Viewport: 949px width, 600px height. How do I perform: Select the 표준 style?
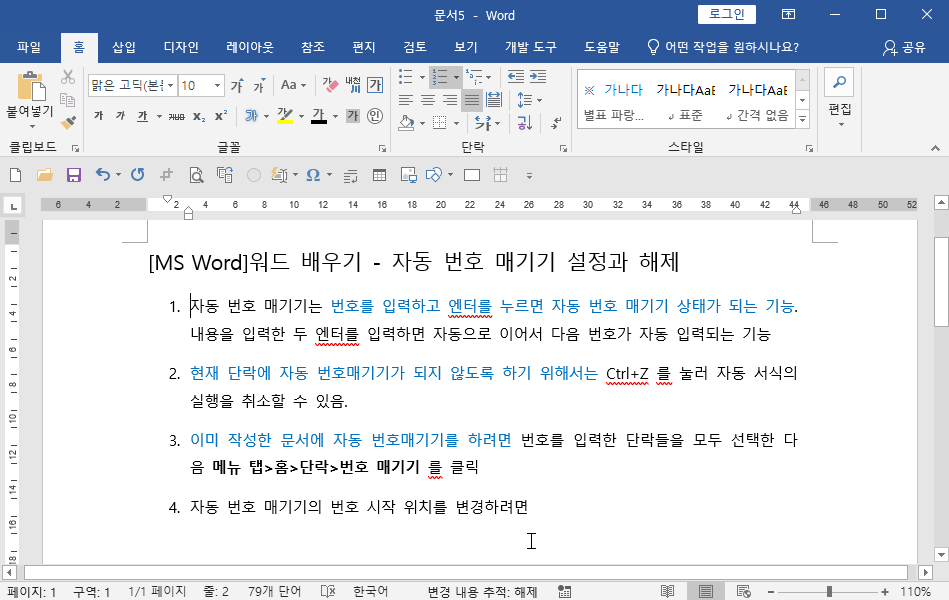tap(686, 101)
